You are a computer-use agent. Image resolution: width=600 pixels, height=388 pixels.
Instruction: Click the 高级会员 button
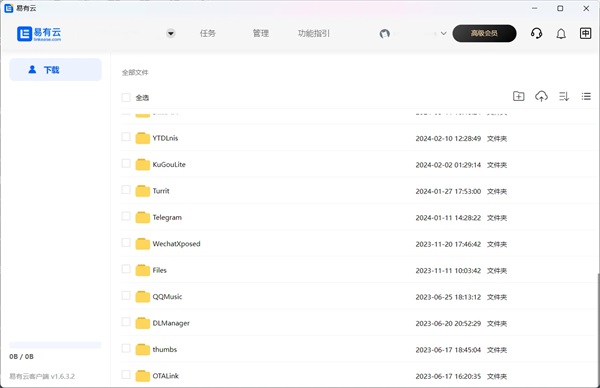[x=484, y=33]
